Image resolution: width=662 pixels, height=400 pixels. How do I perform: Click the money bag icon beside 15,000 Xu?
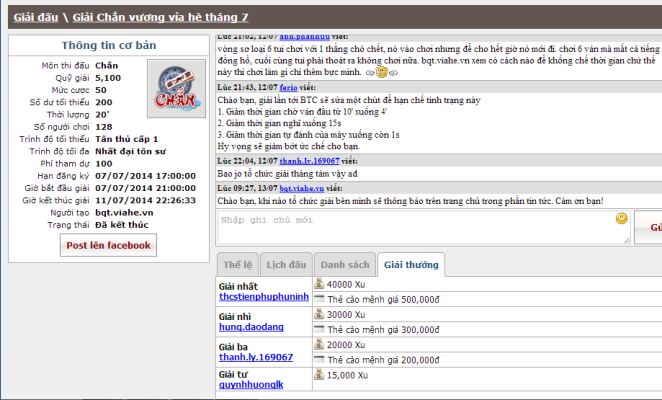(319, 373)
